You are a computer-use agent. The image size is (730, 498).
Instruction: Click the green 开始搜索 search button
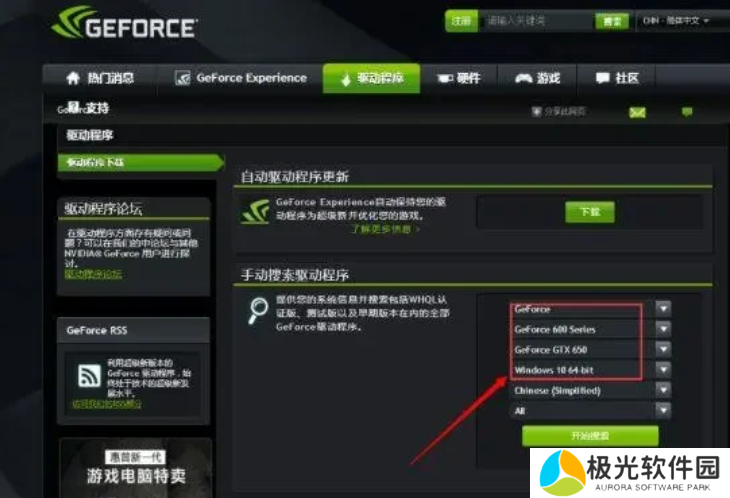tap(590, 436)
